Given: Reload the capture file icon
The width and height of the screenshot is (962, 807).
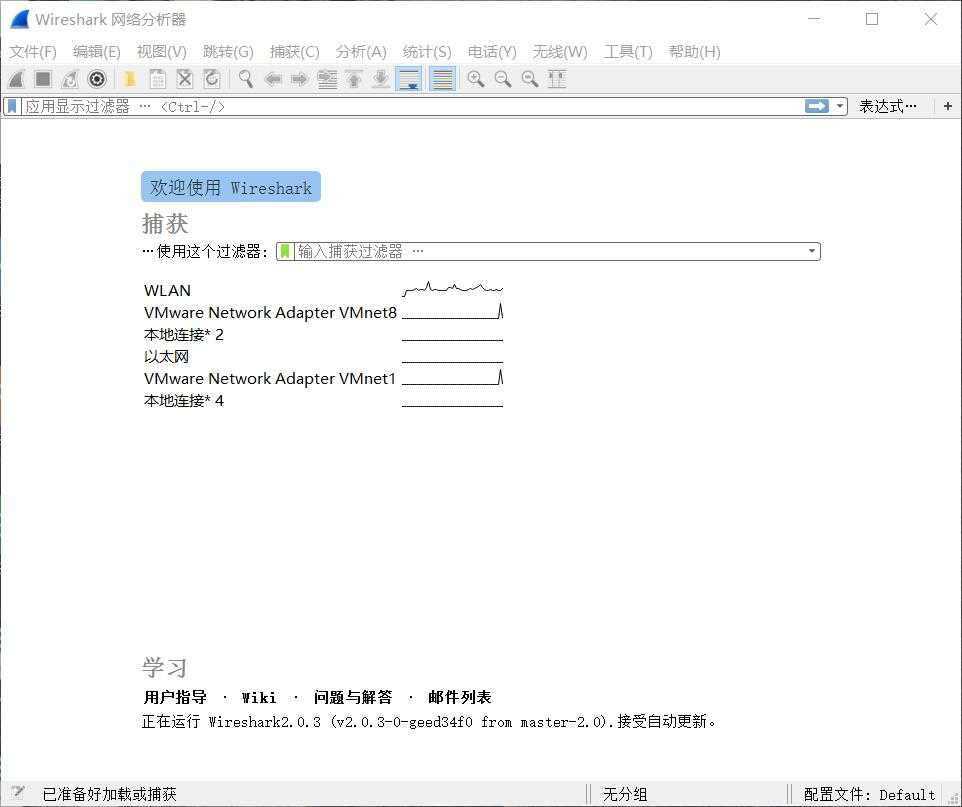Looking at the screenshot, I should (212, 79).
